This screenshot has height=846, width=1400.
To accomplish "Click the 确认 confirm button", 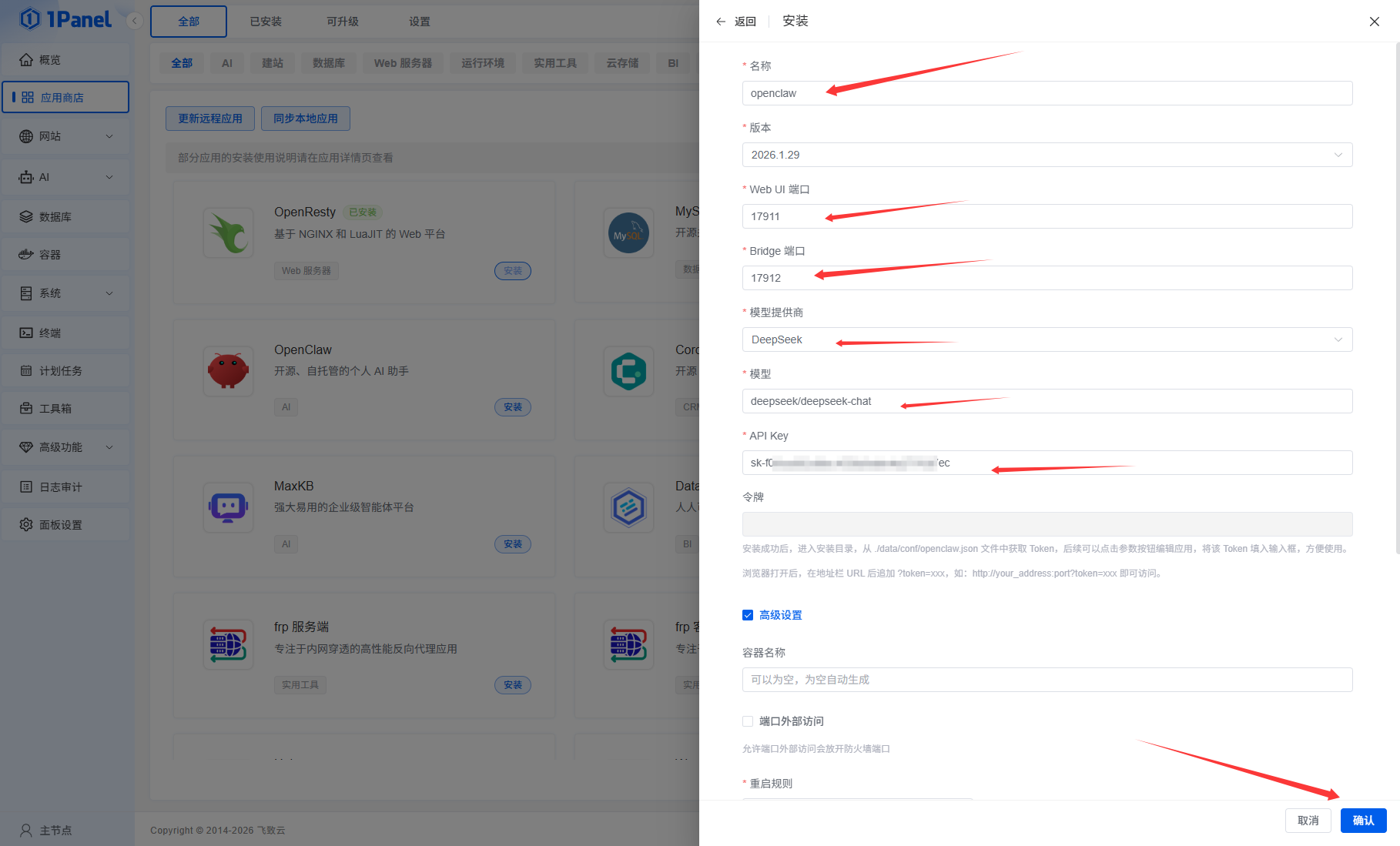I will click(x=1363, y=821).
